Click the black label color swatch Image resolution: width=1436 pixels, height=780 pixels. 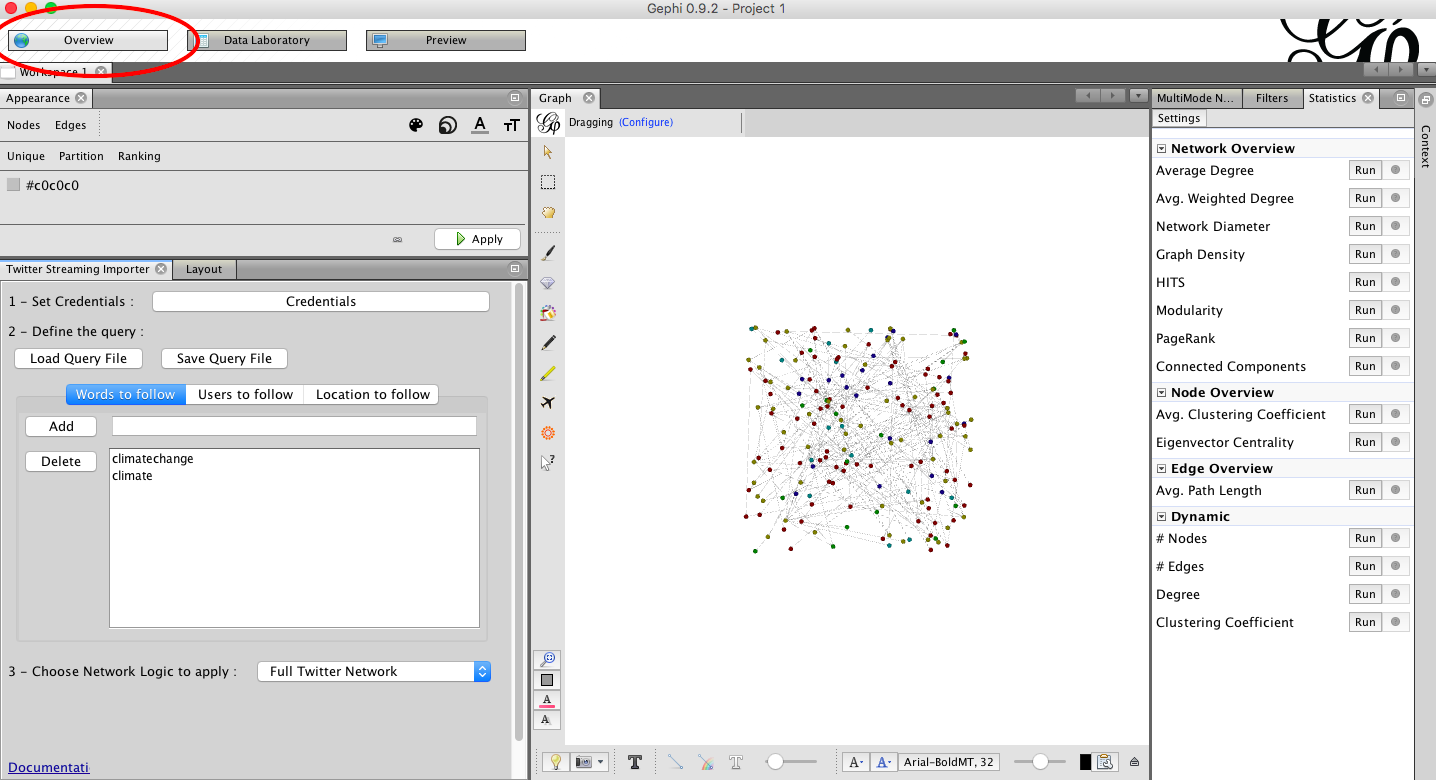[1085, 762]
